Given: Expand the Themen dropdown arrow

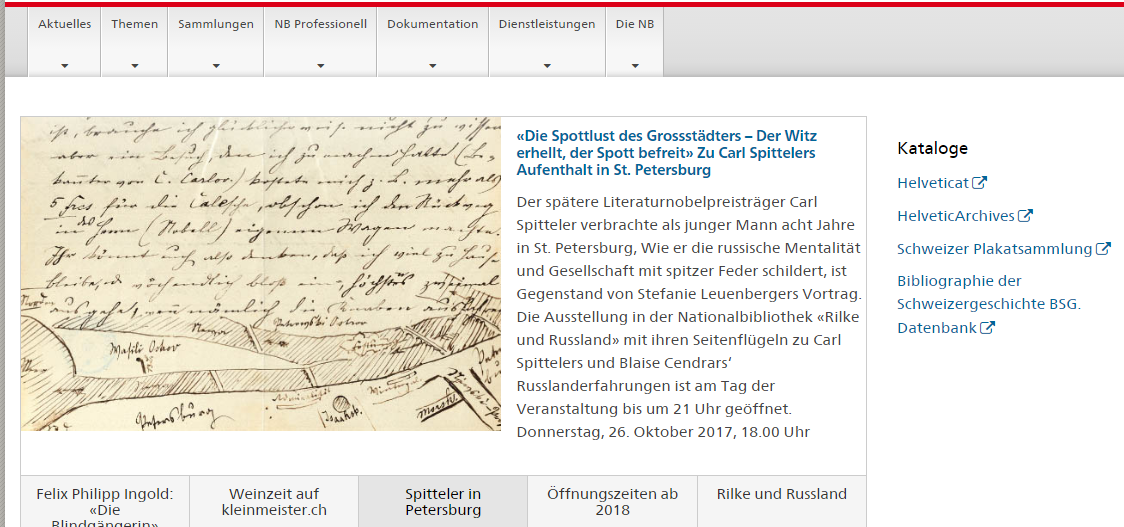Looking at the screenshot, I should pos(134,66).
